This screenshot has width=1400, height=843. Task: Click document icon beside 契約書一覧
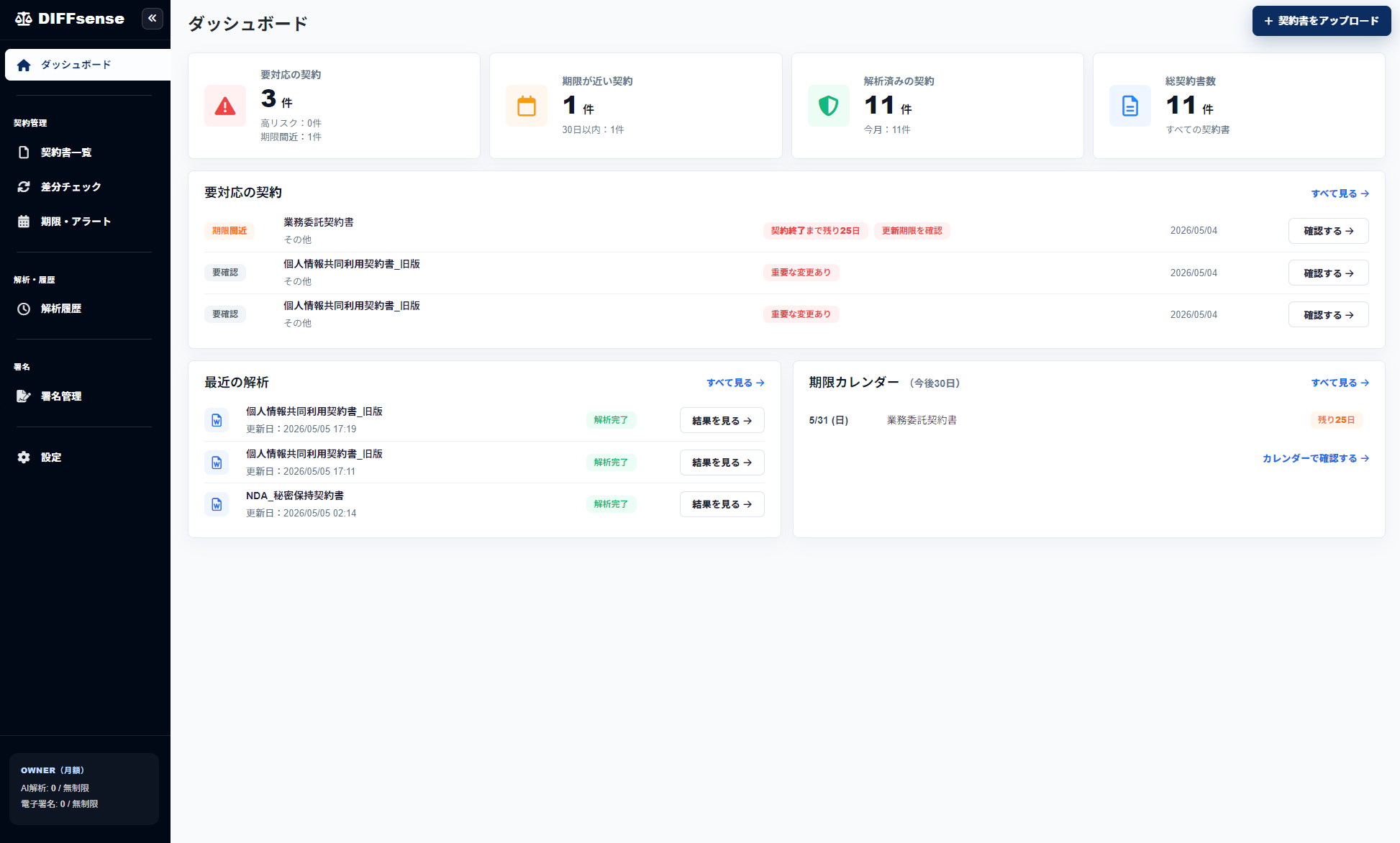pyautogui.click(x=24, y=152)
